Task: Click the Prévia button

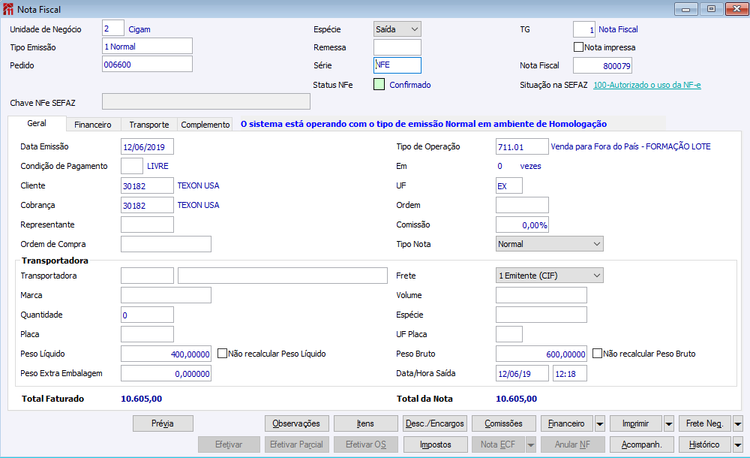Action: (163, 424)
